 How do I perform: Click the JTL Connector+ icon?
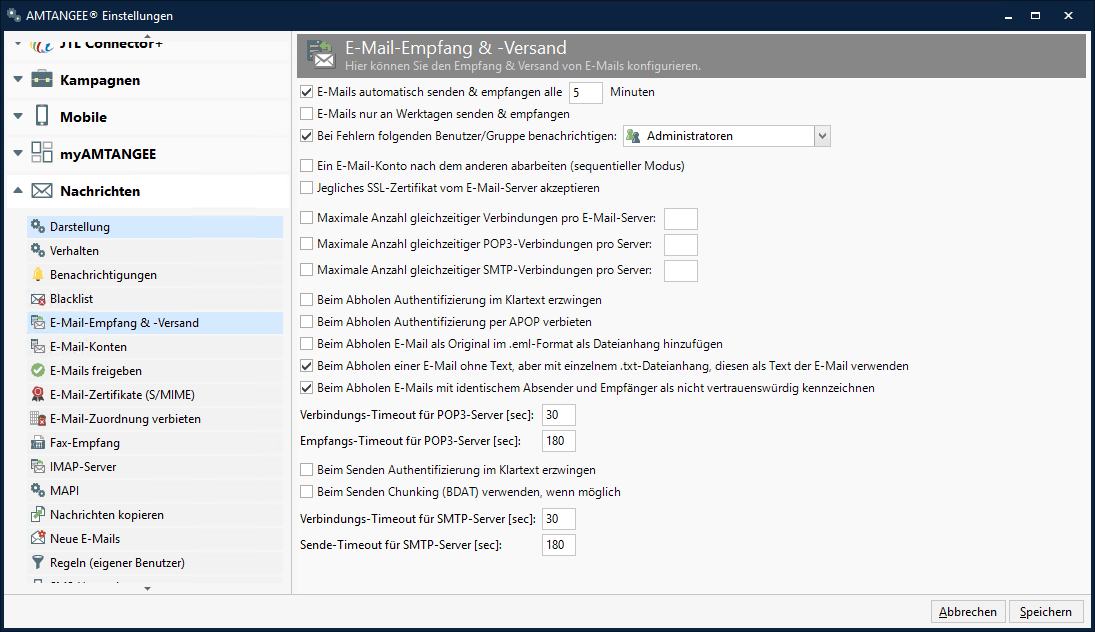pyautogui.click(x=42, y=45)
